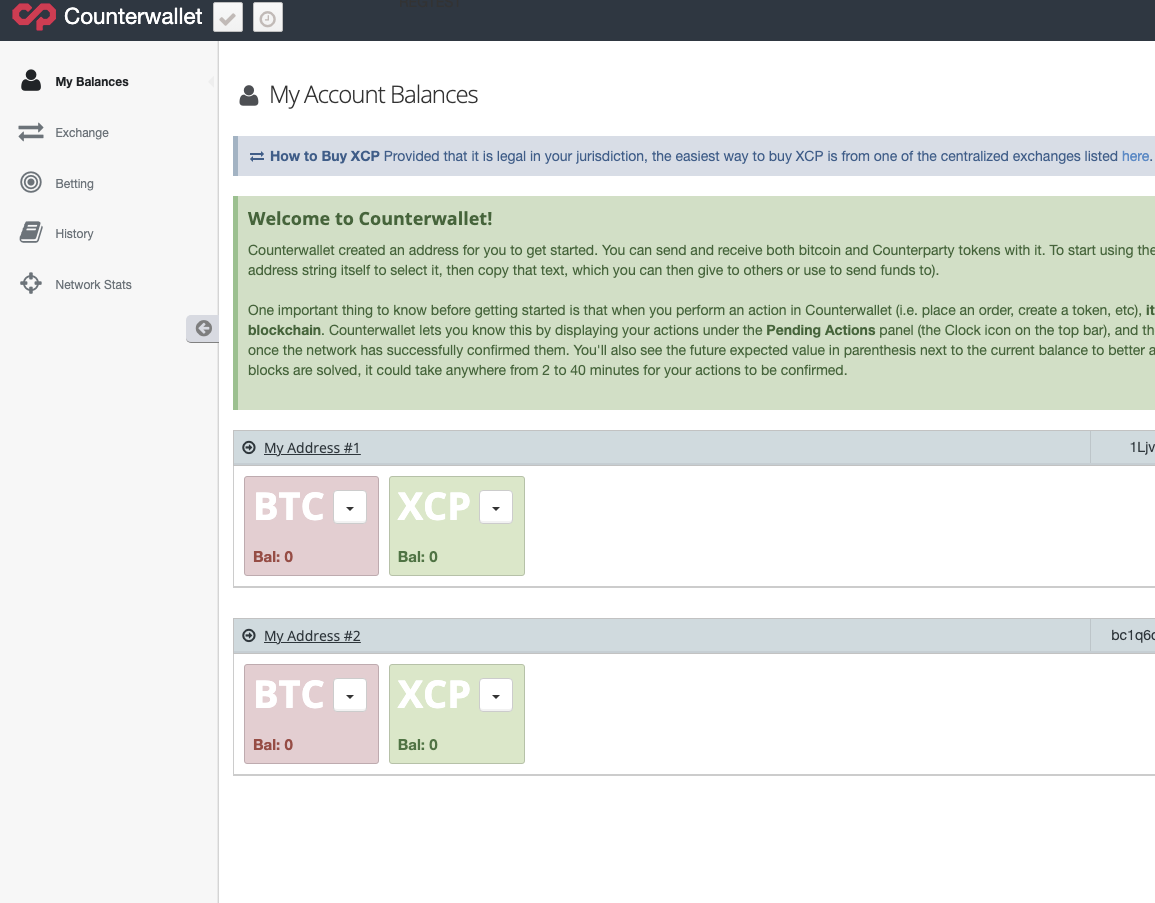Click the Network Stats crosshair icon in sidebar
Viewport: 1155px width, 903px height.
(x=31, y=284)
